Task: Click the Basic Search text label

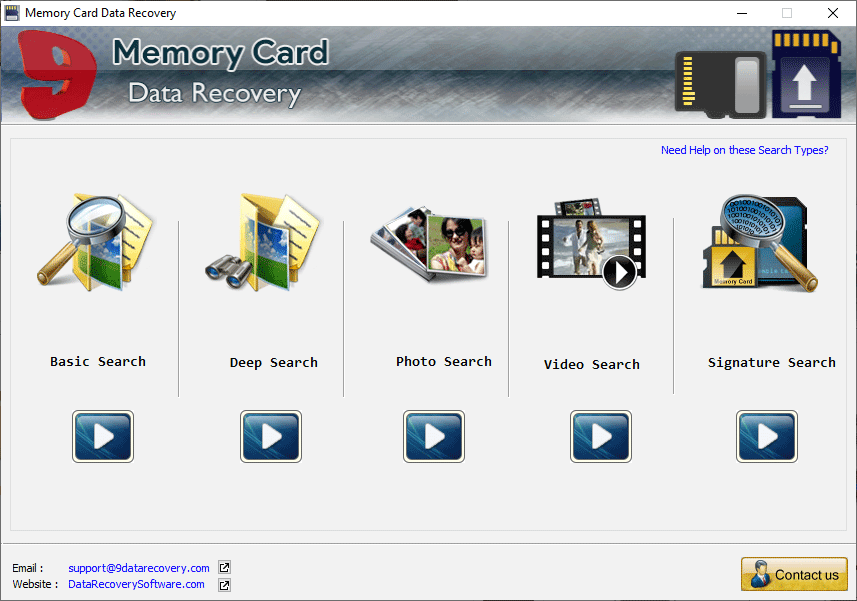Action: tap(98, 361)
